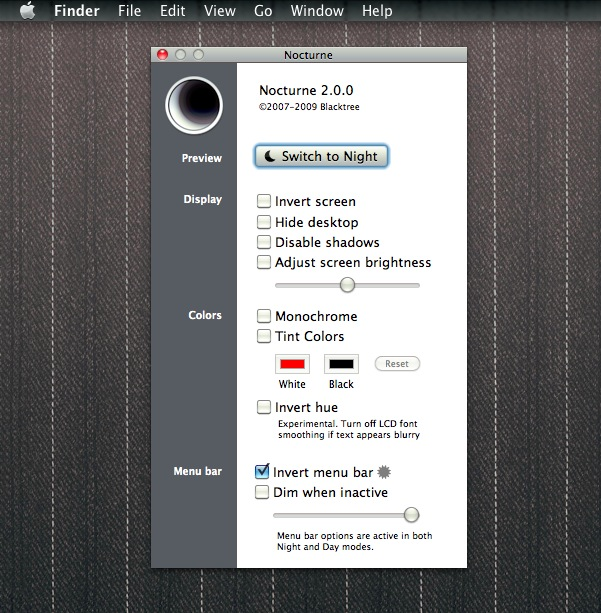Click the gear icon beside Invert menu bar
The width and height of the screenshot is (601, 613).
(x=384, y=472)
